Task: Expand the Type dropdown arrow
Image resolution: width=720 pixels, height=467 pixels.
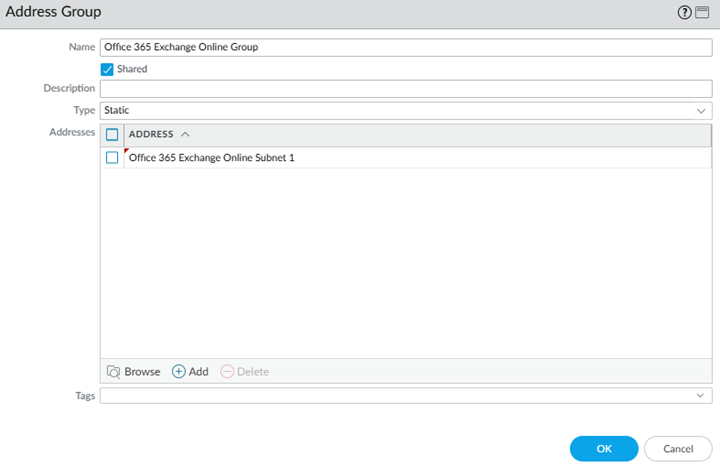Action: [702, 110]
